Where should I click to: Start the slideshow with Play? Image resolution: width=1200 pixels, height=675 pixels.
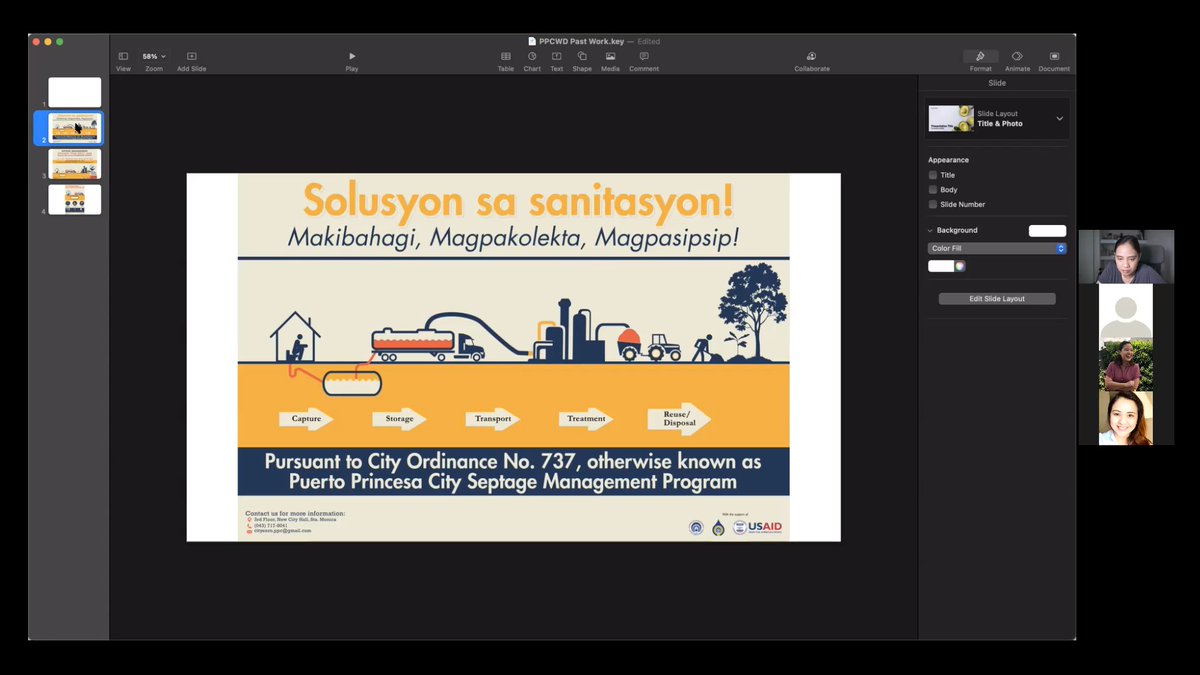[x=352, y=61]
